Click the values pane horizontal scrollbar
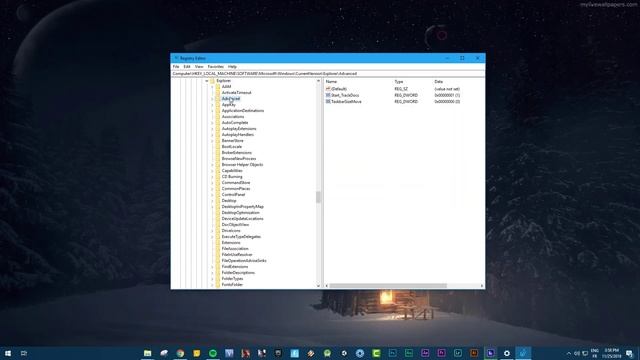640x360 pixels. pyautogui.click(x=388, y=286)
